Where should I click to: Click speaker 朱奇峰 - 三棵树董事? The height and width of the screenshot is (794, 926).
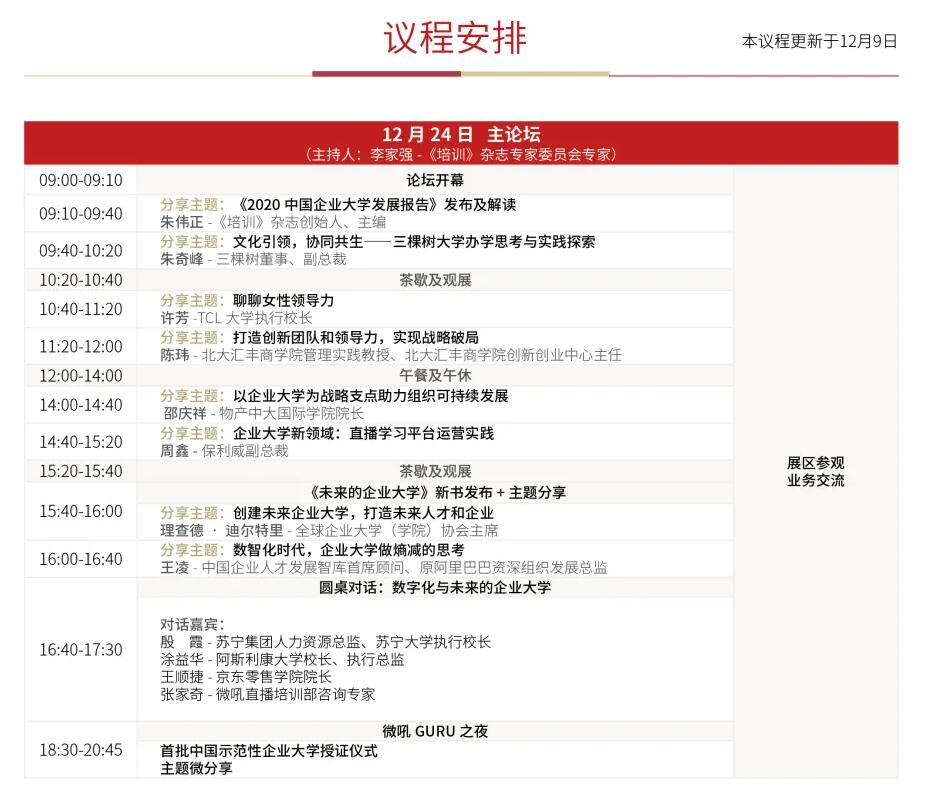(x=249, y=259)
